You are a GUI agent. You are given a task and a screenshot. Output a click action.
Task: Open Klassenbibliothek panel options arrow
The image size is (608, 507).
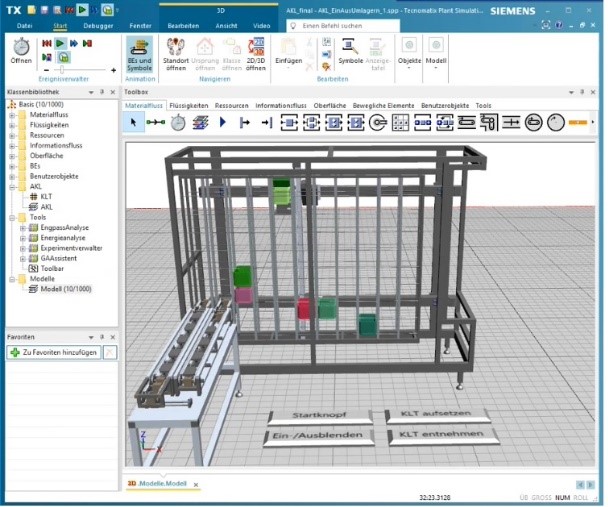(91, 92)
